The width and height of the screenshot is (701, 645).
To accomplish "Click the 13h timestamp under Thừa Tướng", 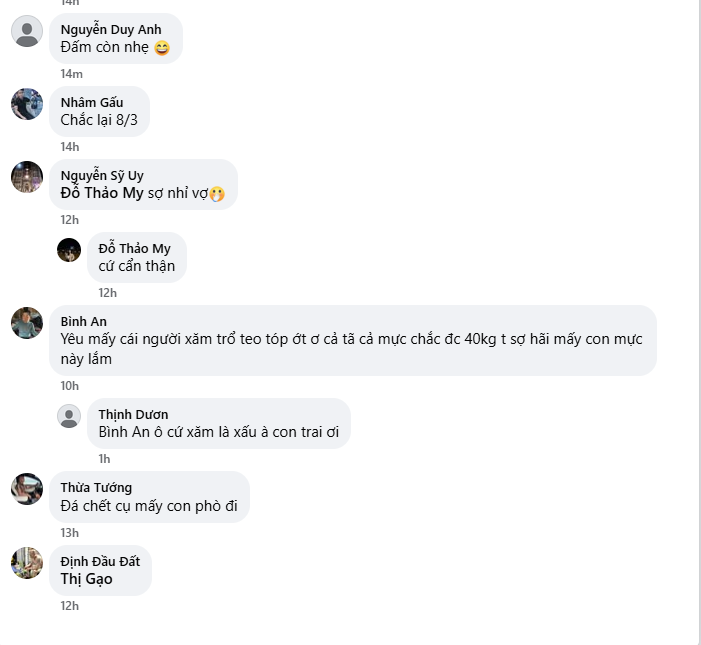I will coord(69,533).
